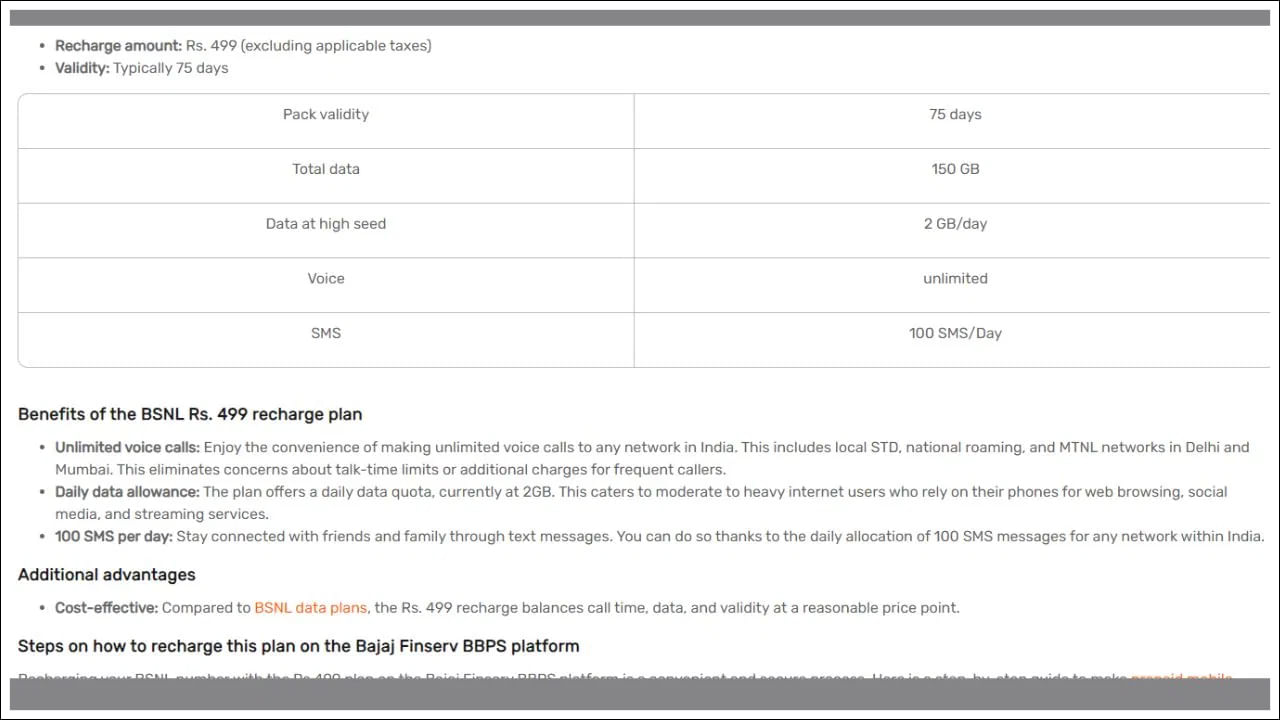
Task: Select the '150 GB' table value
Action: [955, 169]
